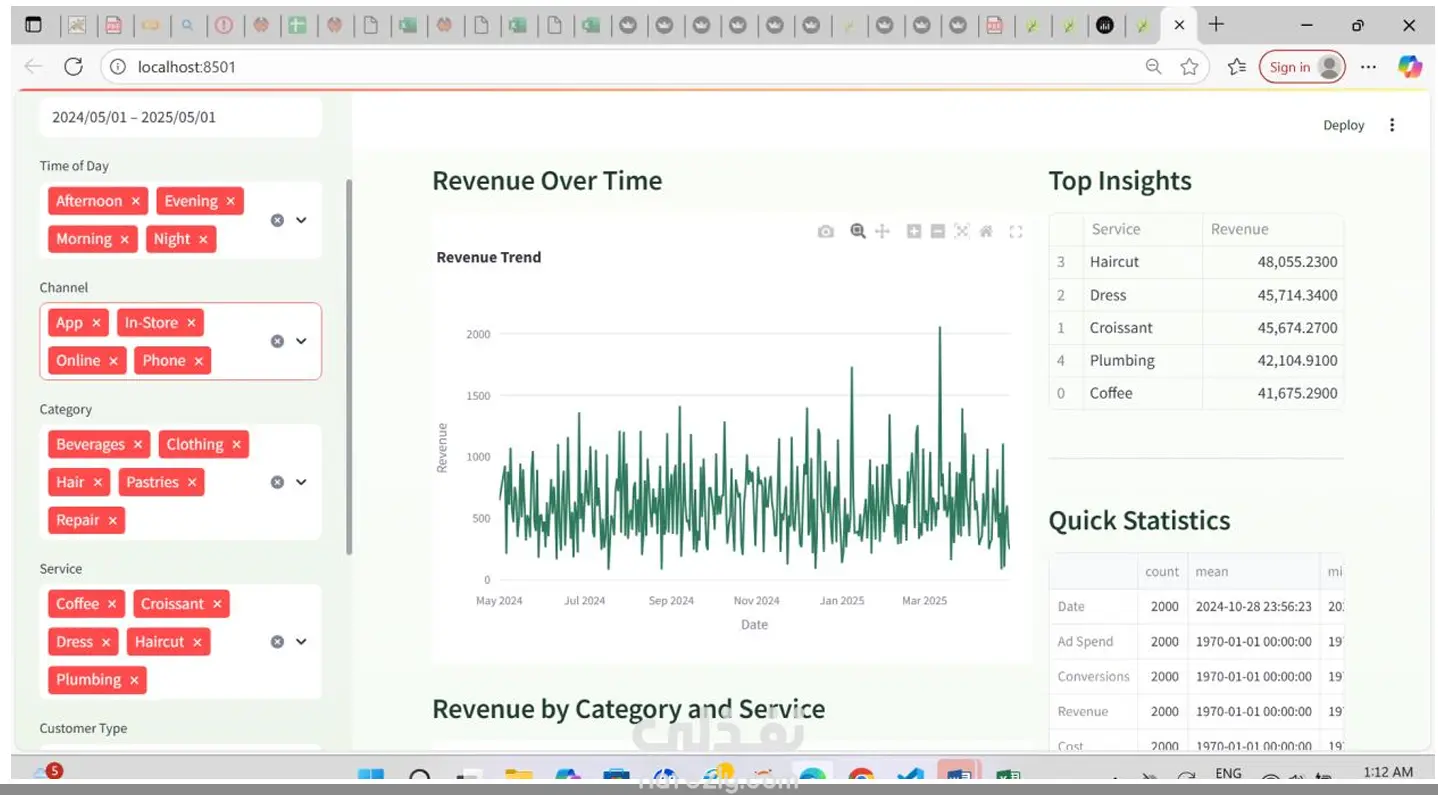
Task: Expand the Channel dropdown
Action: click(x=301, y=341)
